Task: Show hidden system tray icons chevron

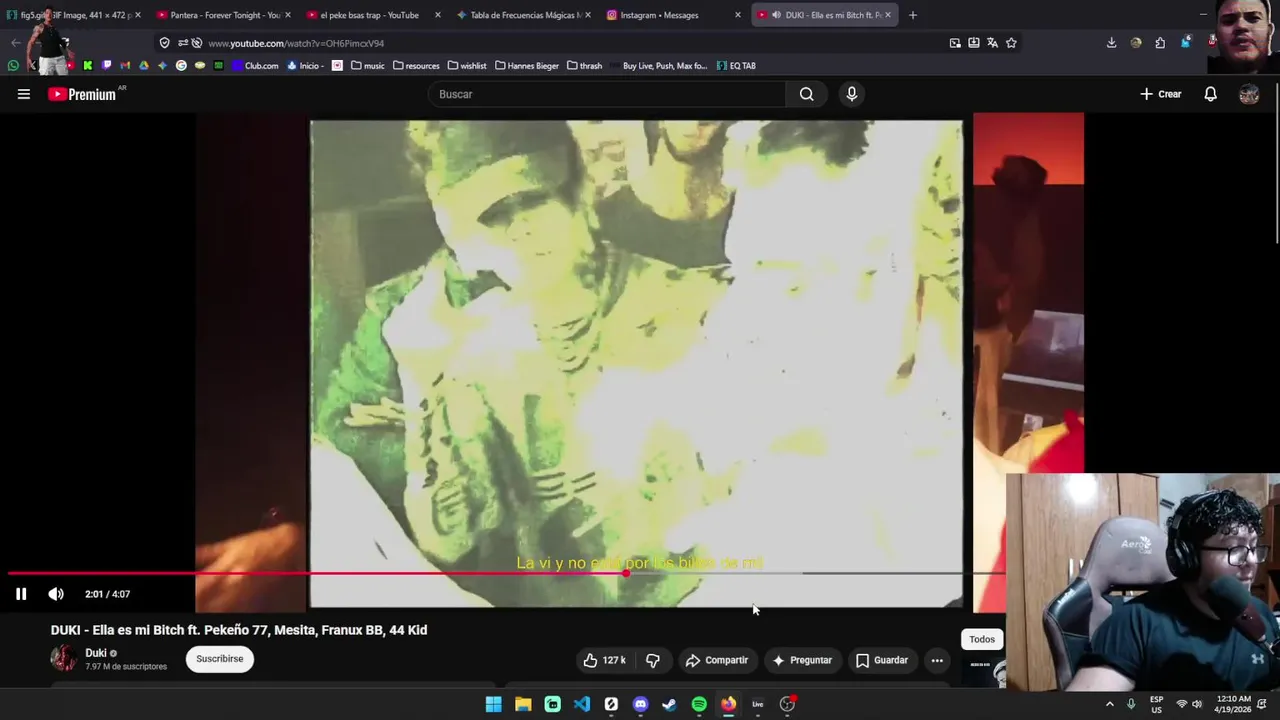Action: point(1109,704)
